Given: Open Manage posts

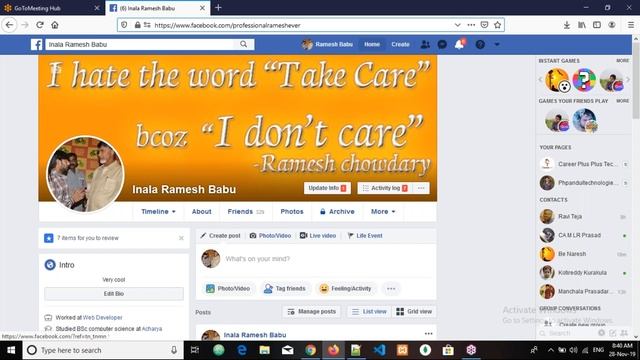Looking at the screenshot, I should click(312, 312).
